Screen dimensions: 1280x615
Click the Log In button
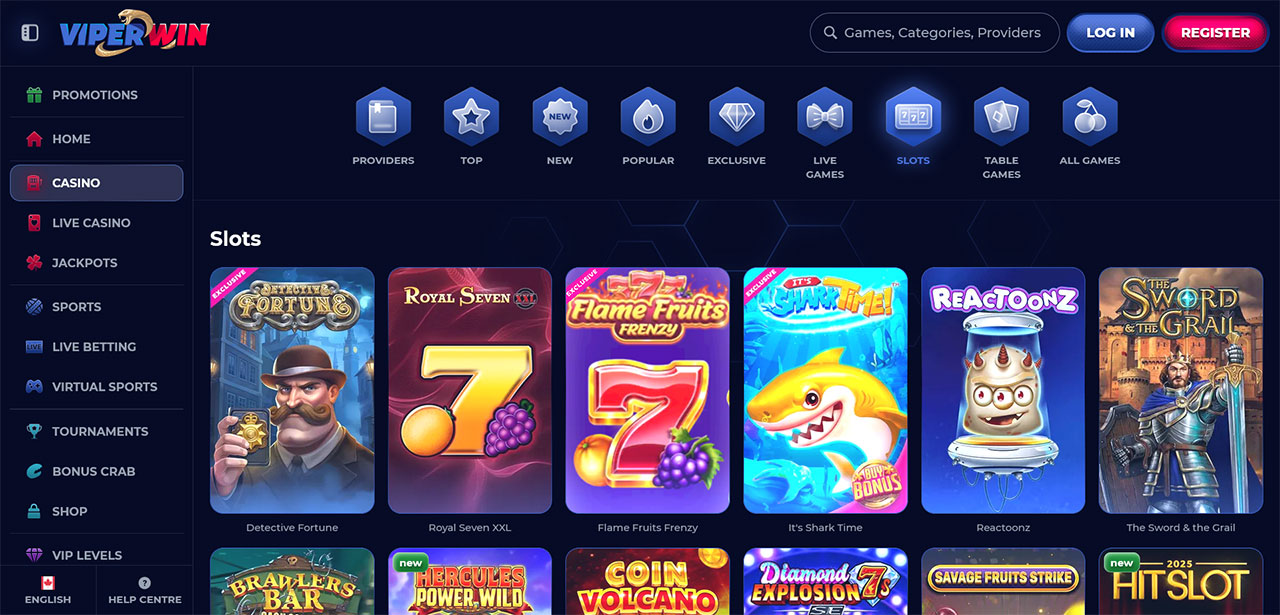point(1111,32)
